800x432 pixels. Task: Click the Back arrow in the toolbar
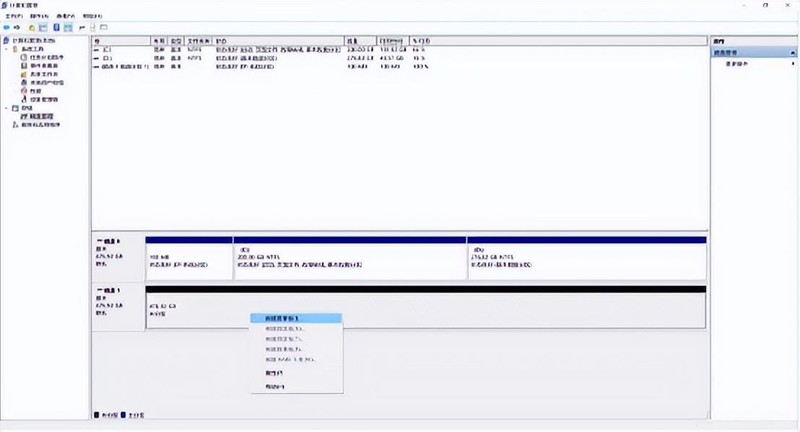pos(7,28)
